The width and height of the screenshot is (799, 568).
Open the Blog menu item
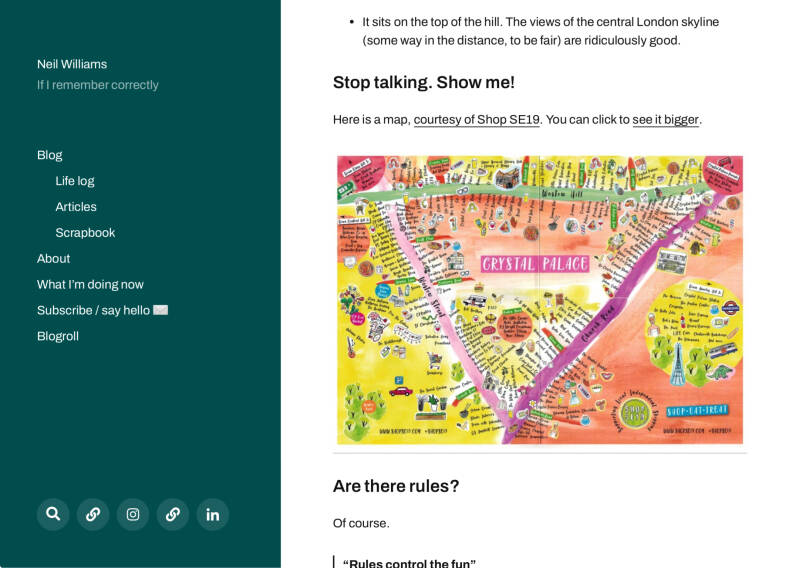click(x=49, y=155)
